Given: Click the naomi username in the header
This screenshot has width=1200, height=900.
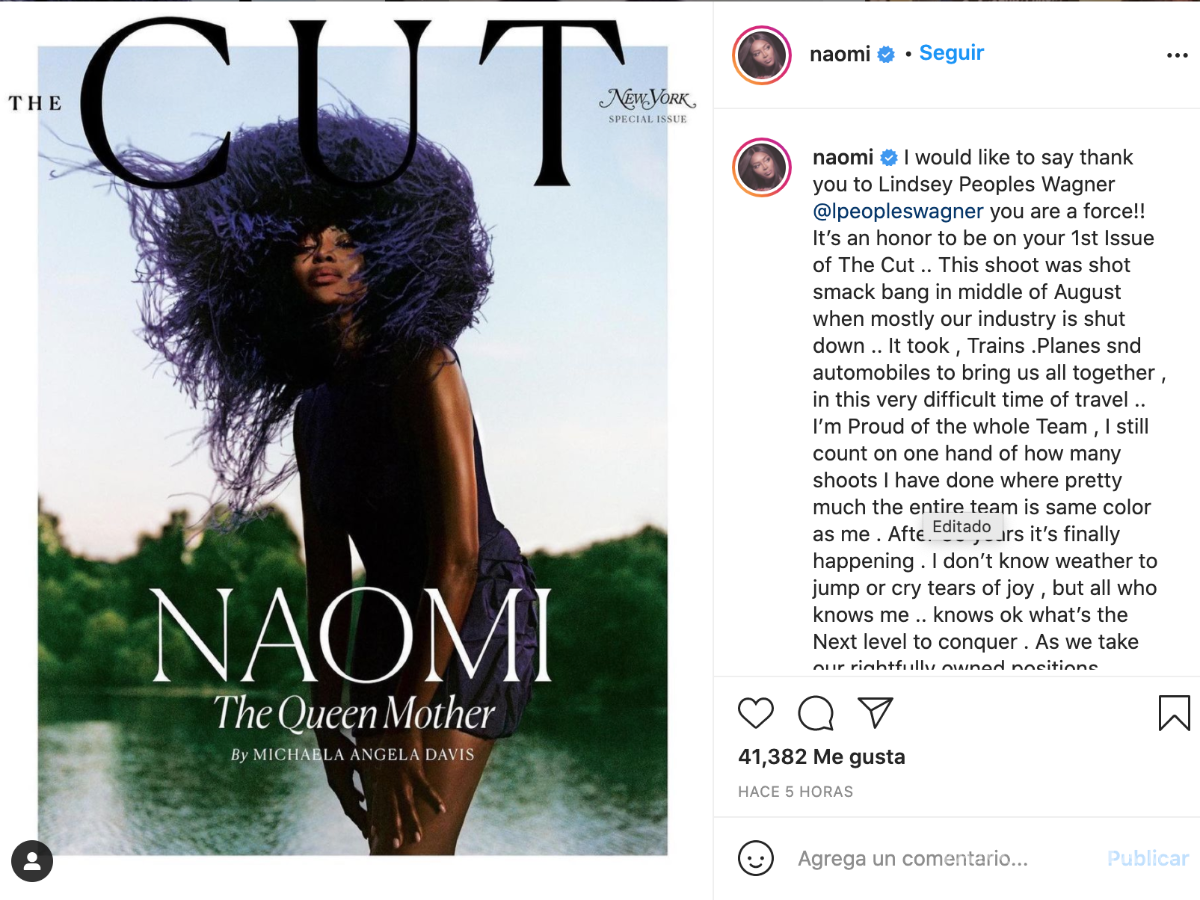Looking at the screenshot, I should (840, 54).
